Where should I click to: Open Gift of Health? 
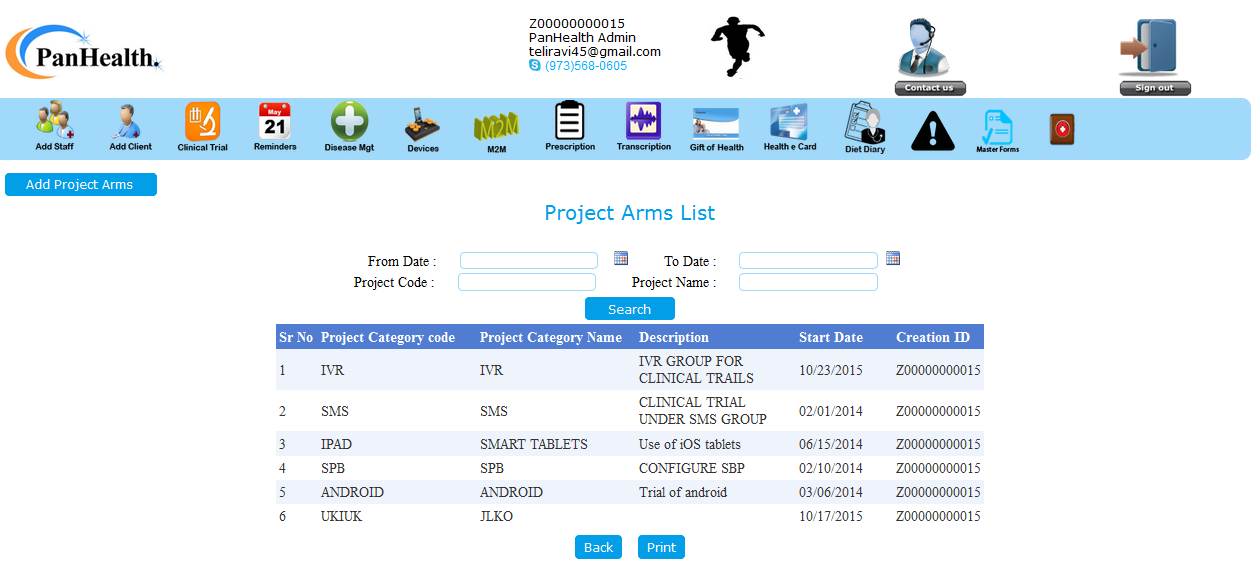tap(716, 126)
